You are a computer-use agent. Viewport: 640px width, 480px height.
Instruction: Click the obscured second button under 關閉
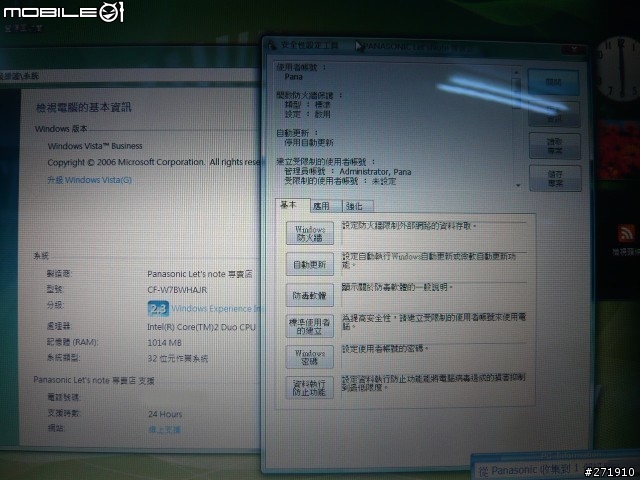[x=554, y=114]
